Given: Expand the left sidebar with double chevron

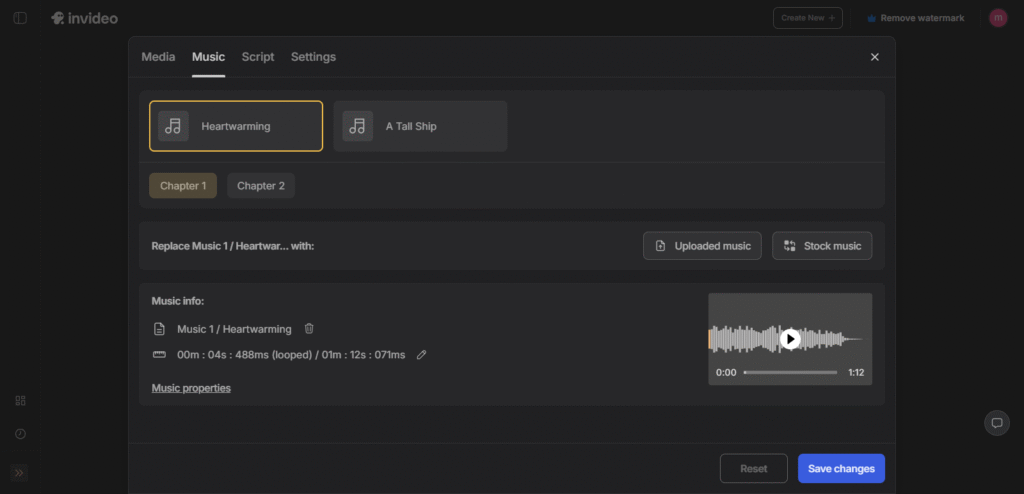Looking at the screenshot, I should coord(20,473).
